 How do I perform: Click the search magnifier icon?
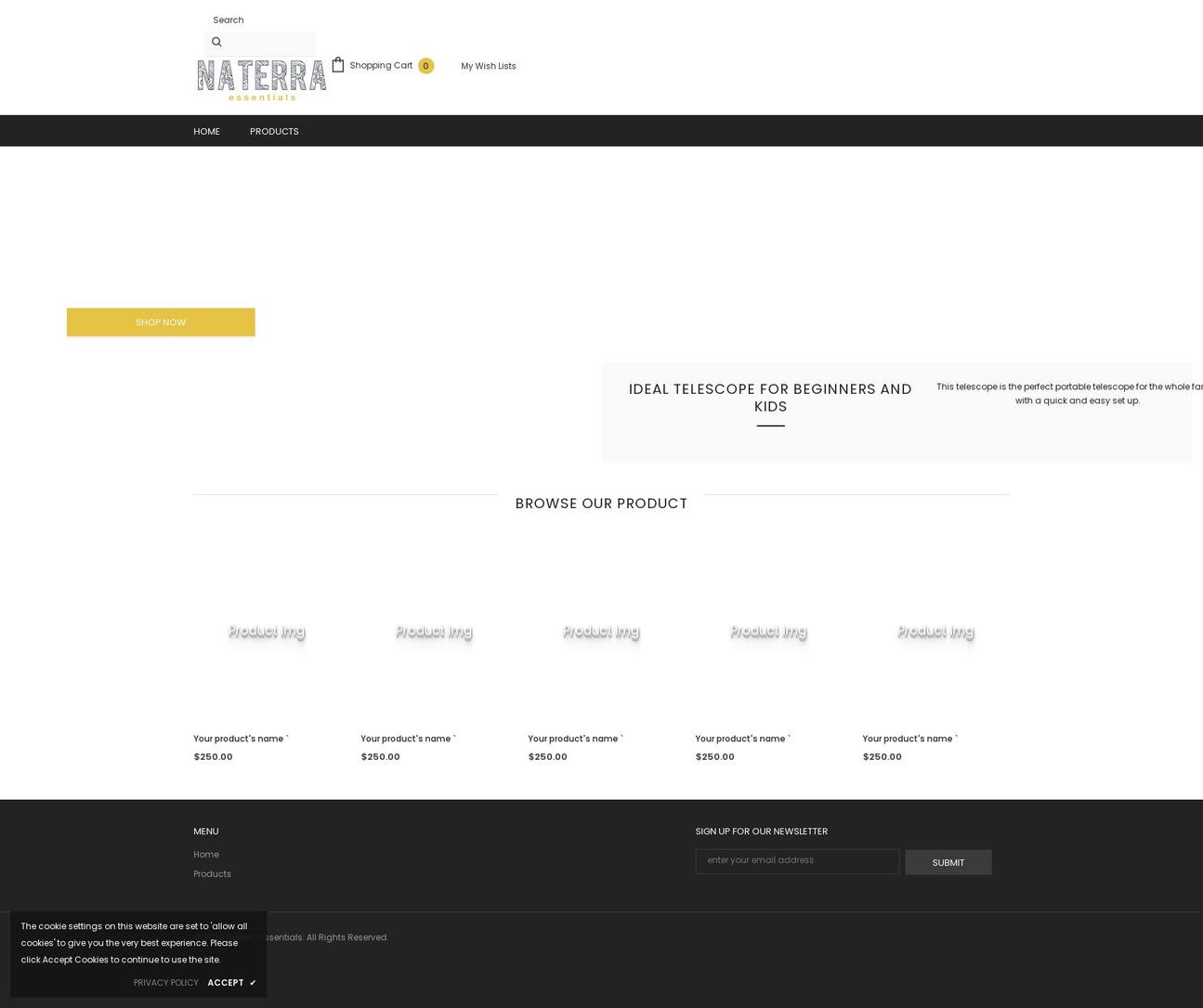pyautogui.click(x=216, y=42)
